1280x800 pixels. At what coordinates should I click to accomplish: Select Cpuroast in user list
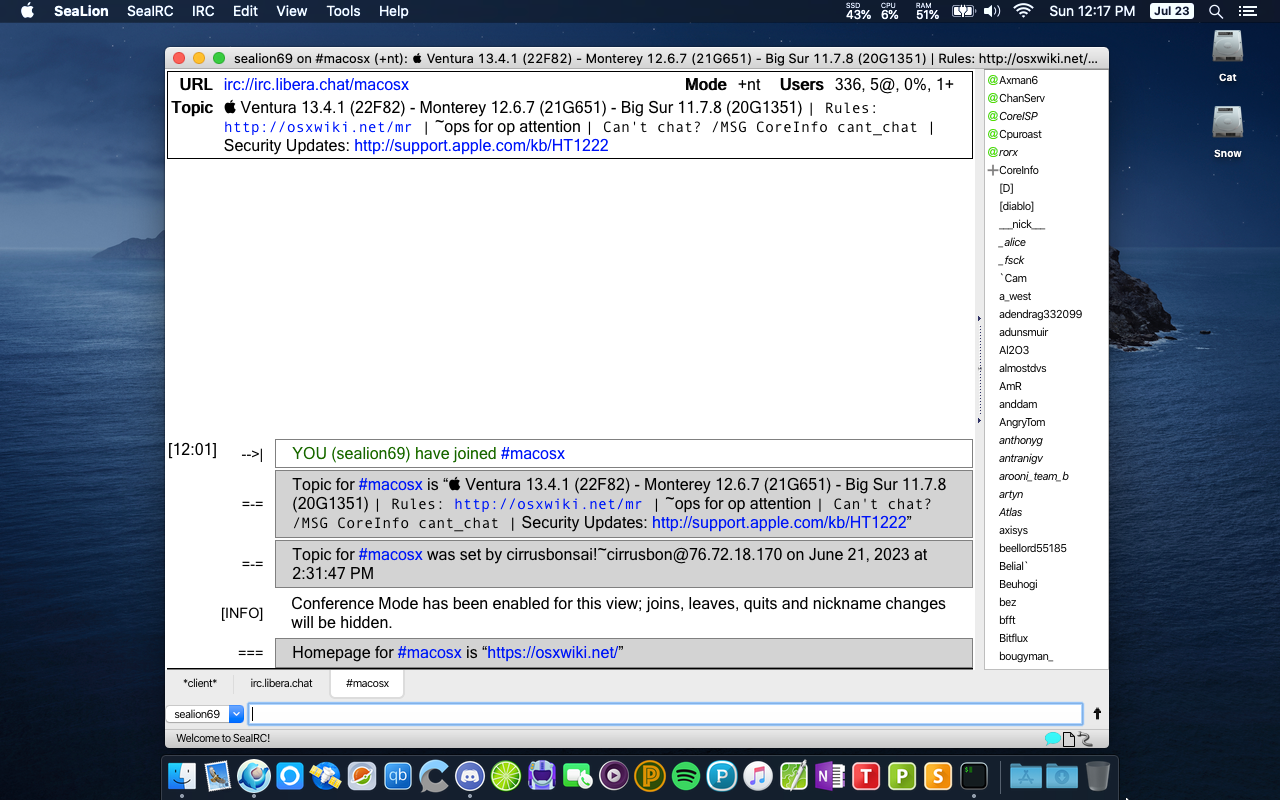[x=1020, y=134]
